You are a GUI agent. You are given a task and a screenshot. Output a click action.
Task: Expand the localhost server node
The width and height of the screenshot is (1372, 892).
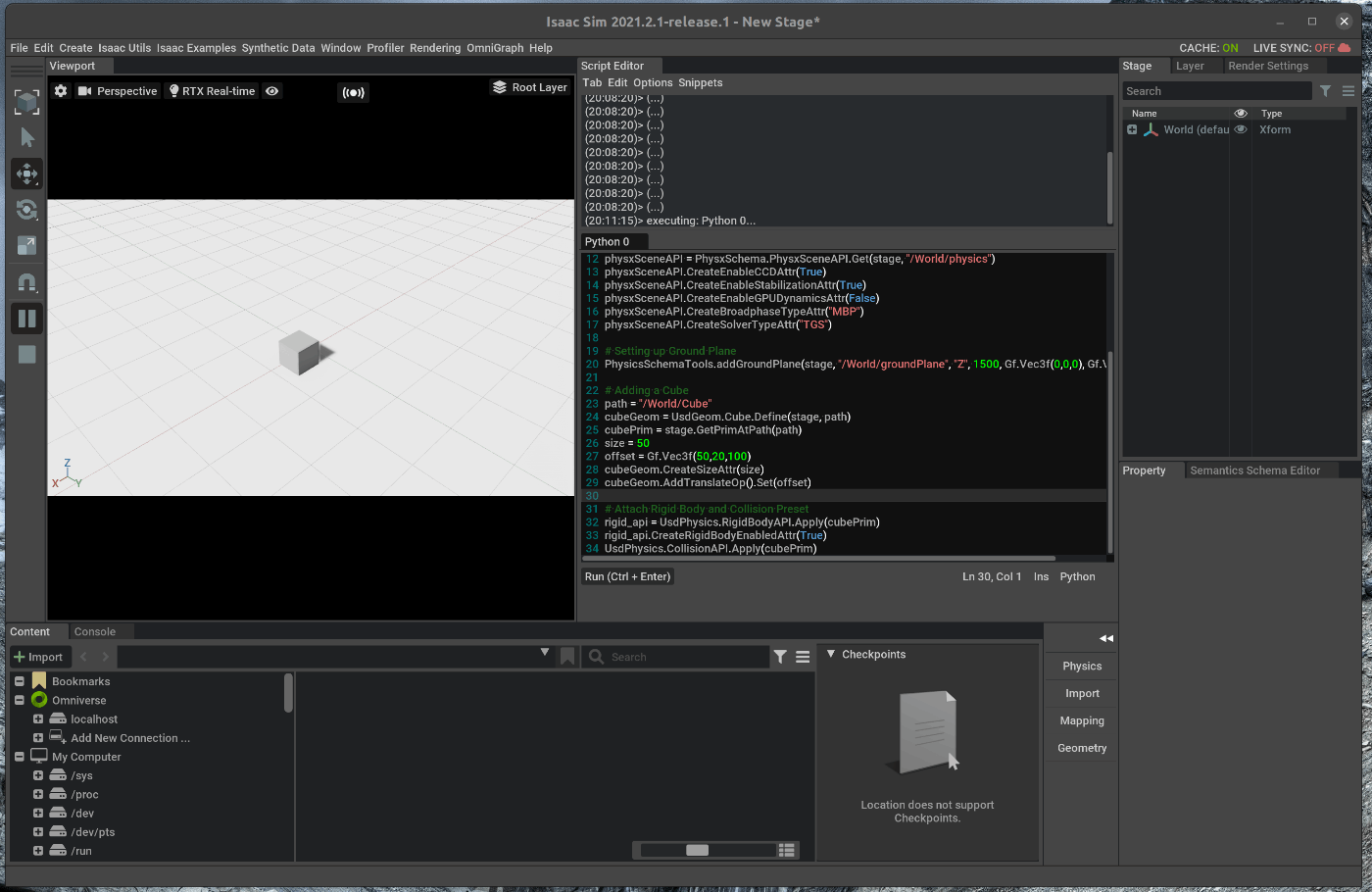[x=38, y=719]
